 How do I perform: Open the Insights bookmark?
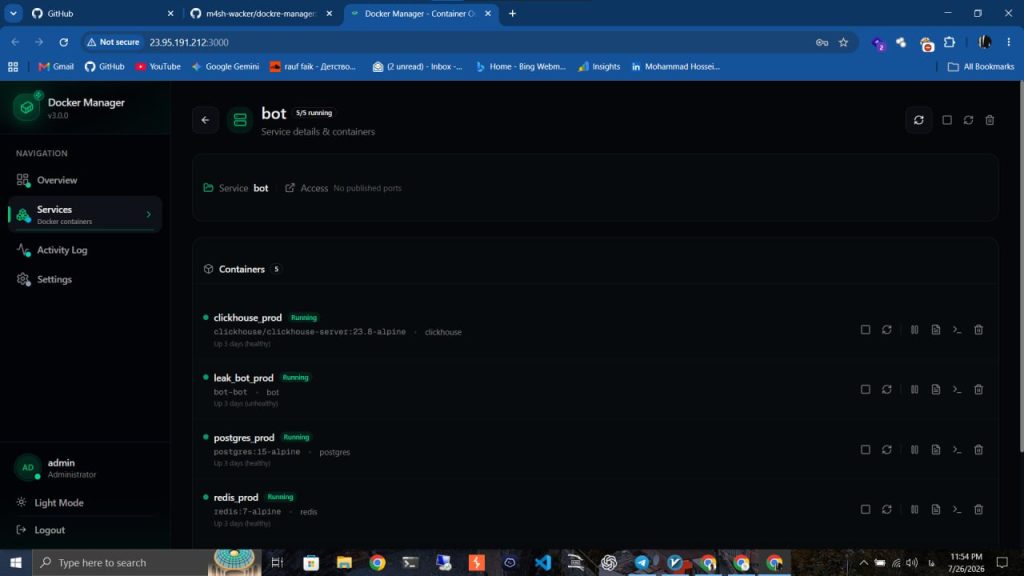(599, 67)
